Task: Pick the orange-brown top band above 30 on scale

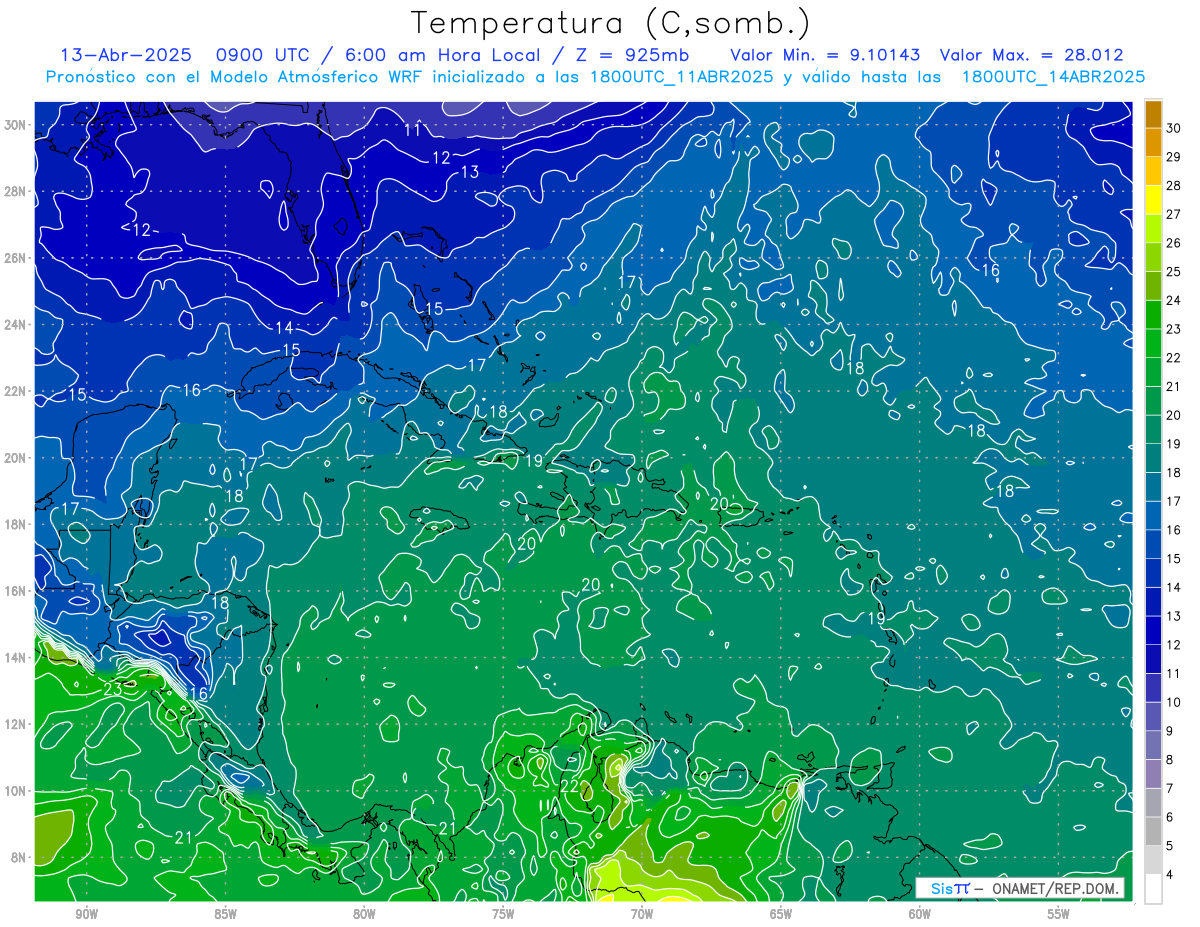Action: pyautogui.click(x=1153, y=114)
